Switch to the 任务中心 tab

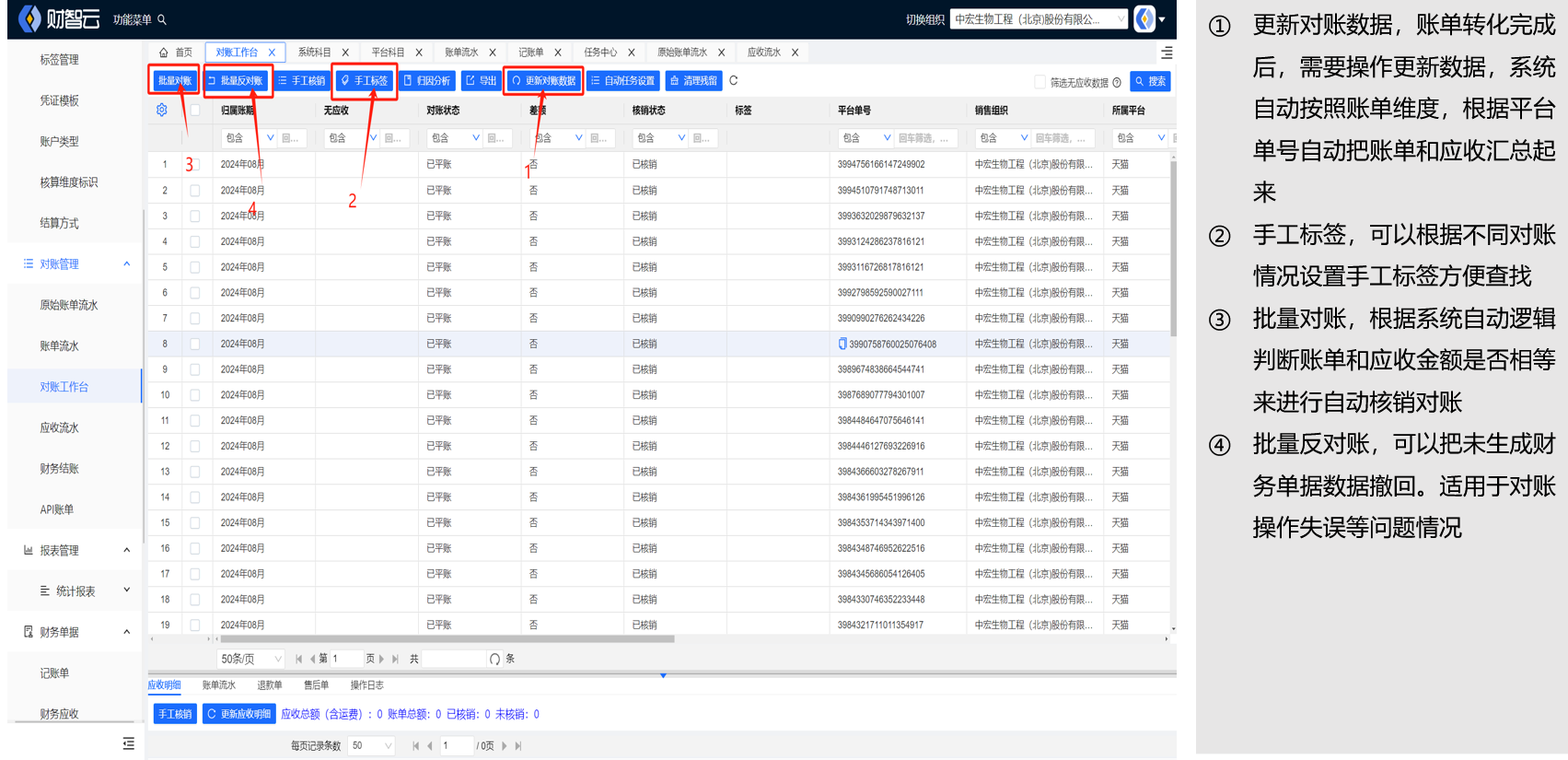pyautogui.click(x=600, y=53)
